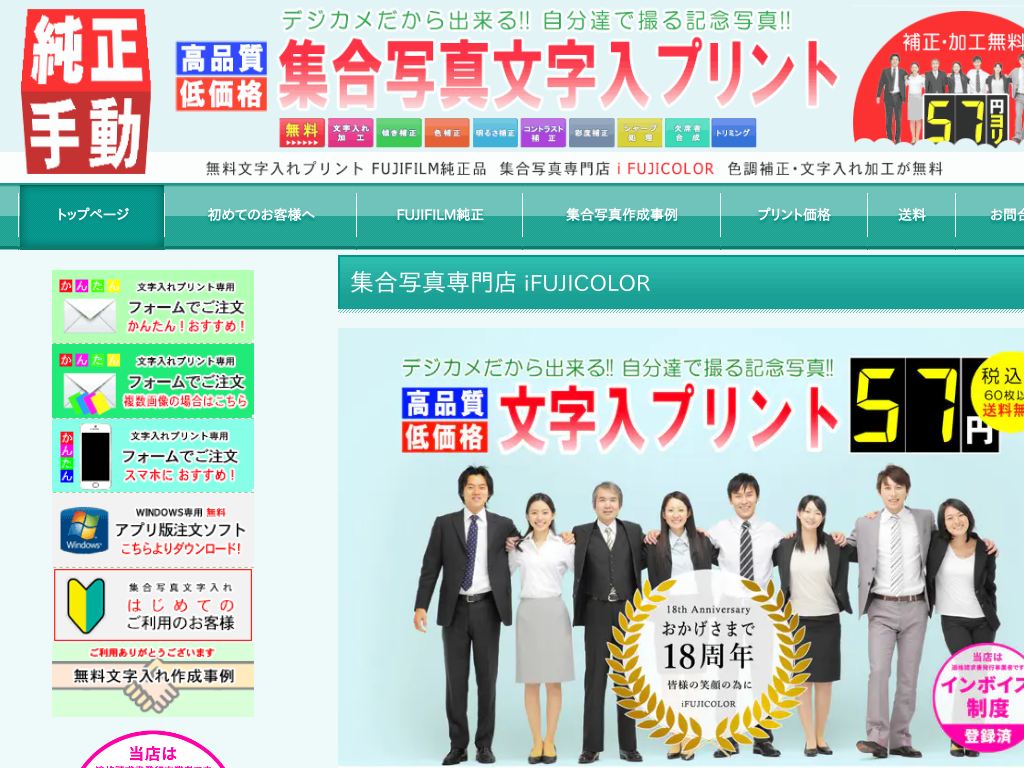
Task: Select the FUJIFILM純正 menu item
Action: [440, 215]
